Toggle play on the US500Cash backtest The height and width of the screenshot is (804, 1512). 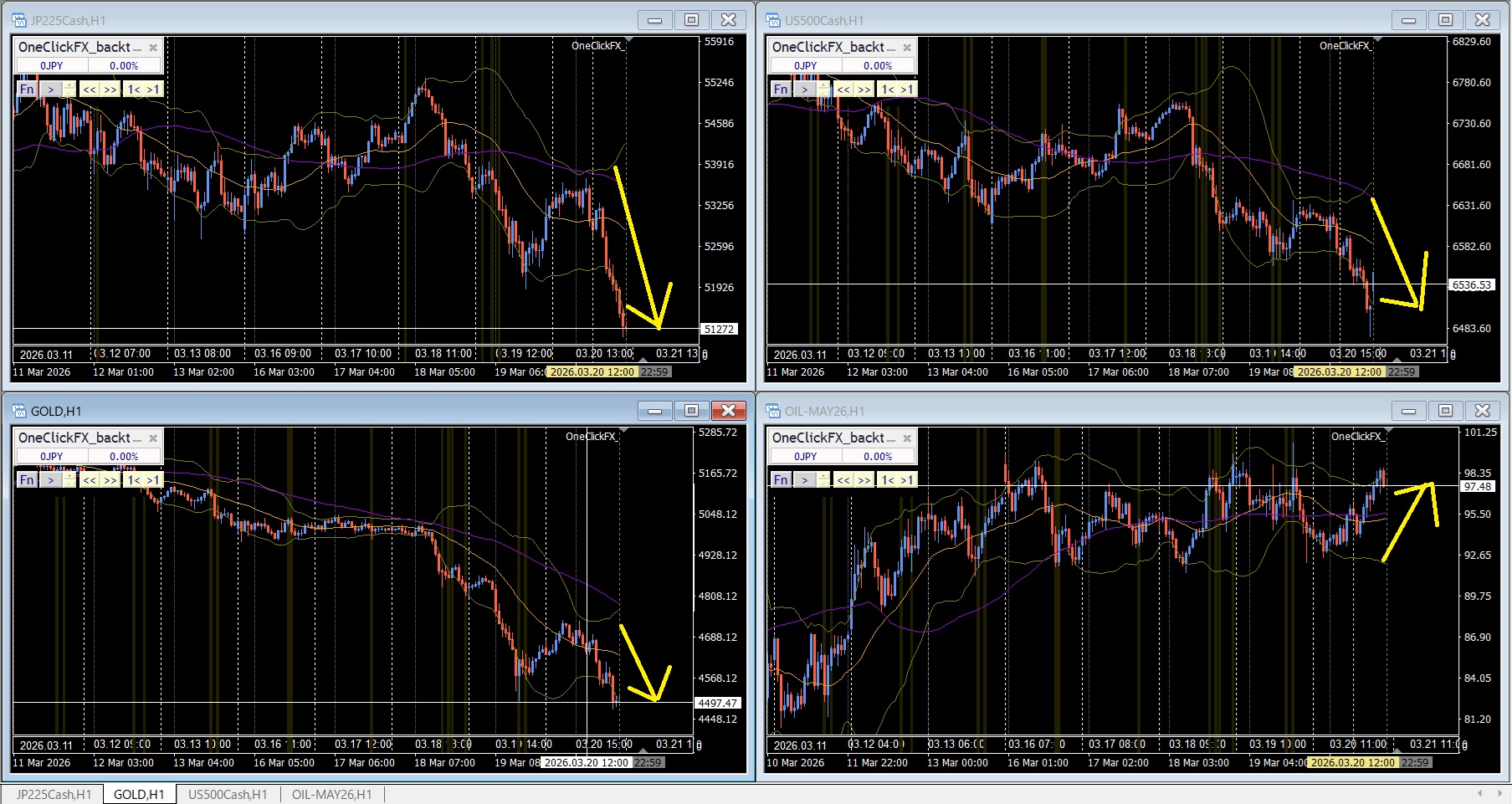tap(804, 90)
